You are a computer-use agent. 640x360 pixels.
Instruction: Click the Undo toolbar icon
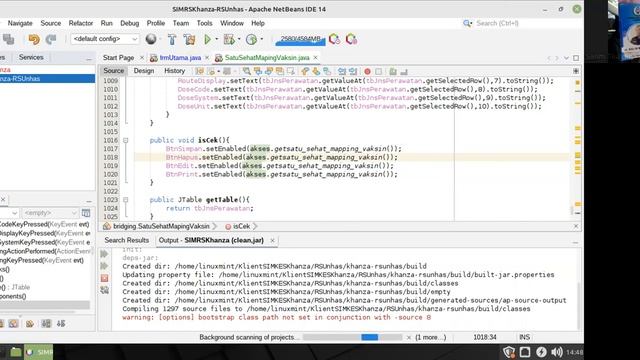pos(33,39)
